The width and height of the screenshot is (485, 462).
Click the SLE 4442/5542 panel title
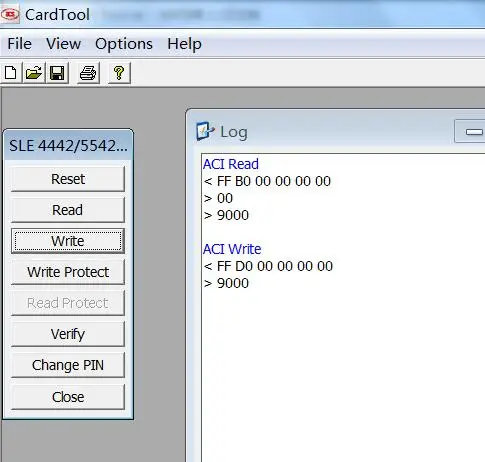click(x=68, y=146)
